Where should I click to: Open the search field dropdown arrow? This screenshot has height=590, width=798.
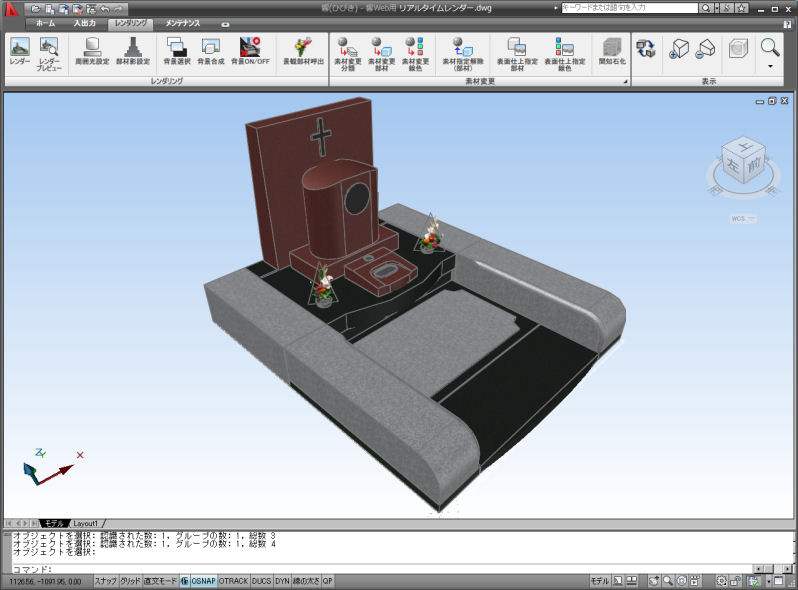pos(719,7)
